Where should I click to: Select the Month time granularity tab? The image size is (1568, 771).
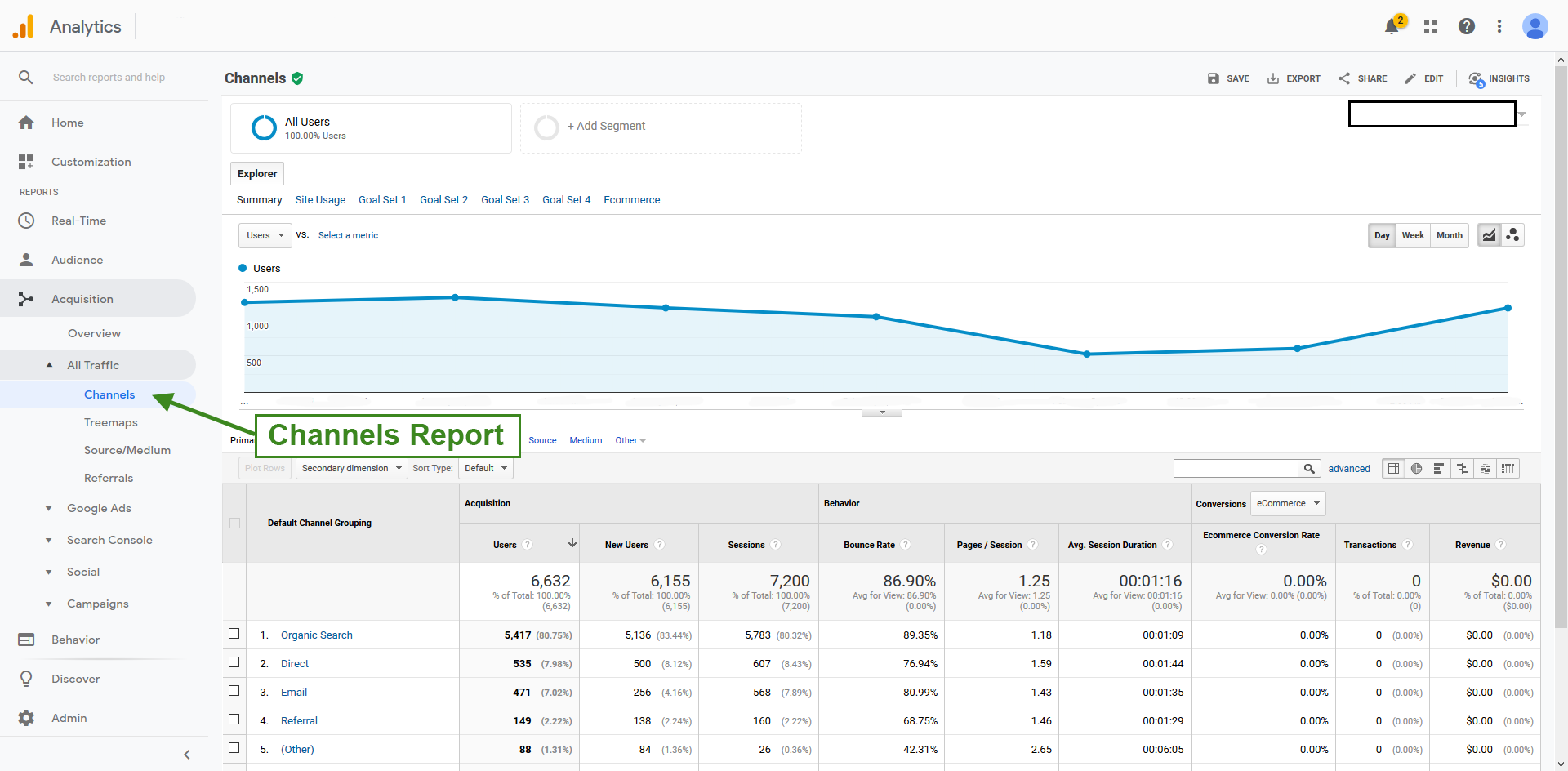point(1450,235)
